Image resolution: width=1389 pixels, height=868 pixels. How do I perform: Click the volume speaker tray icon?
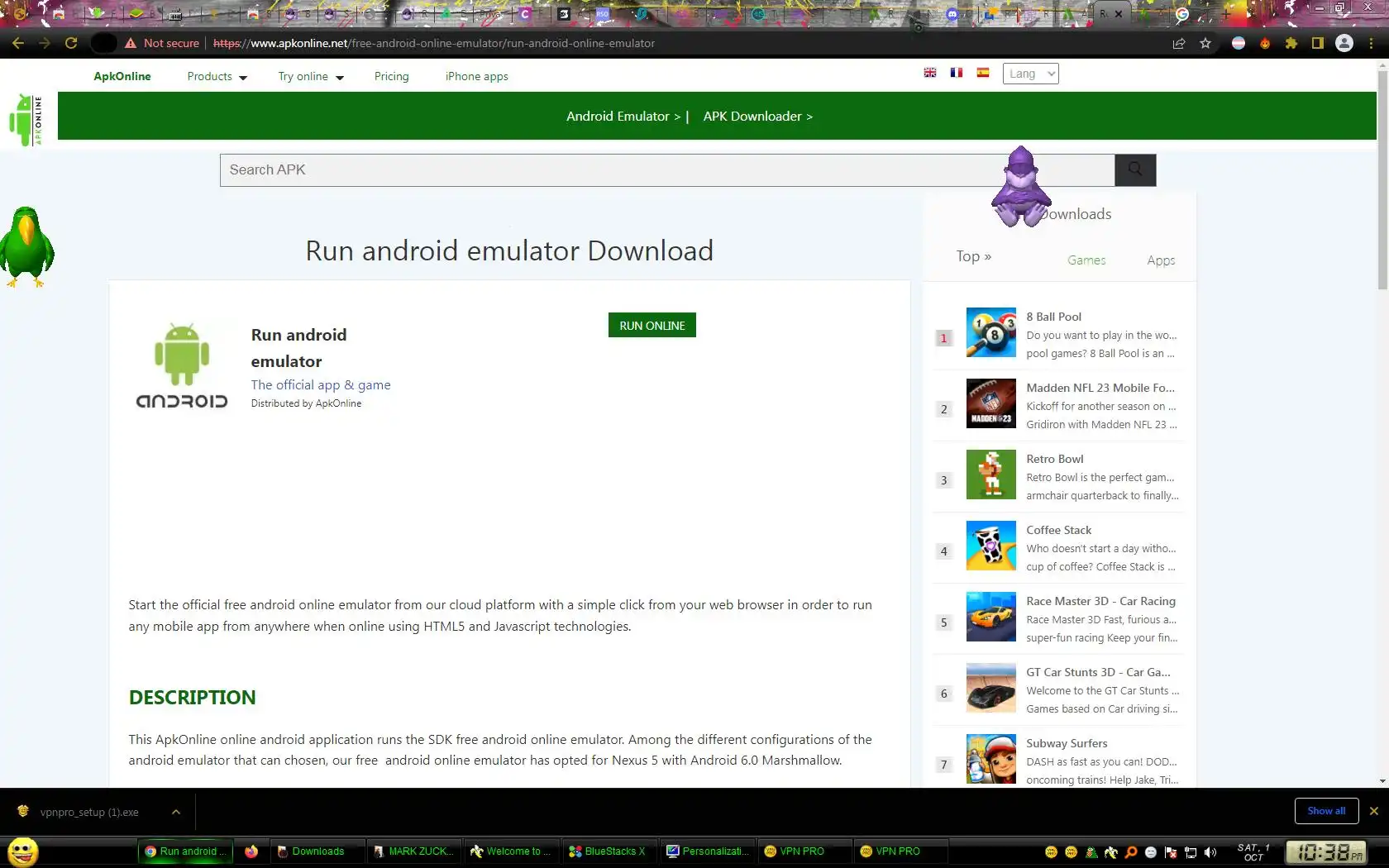(1210, 852)
